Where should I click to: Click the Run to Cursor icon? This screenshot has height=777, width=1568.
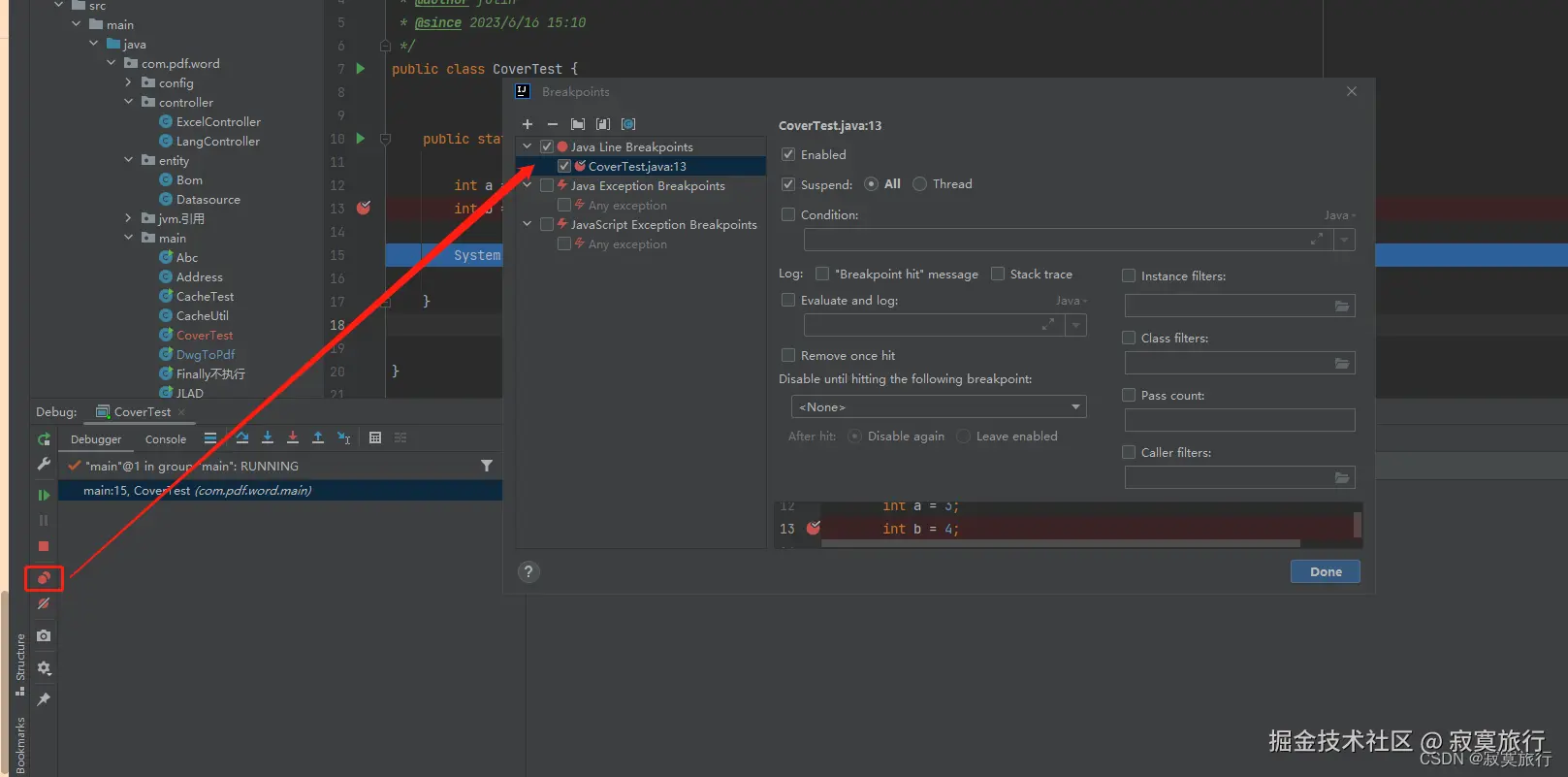[x=343, y=438]
